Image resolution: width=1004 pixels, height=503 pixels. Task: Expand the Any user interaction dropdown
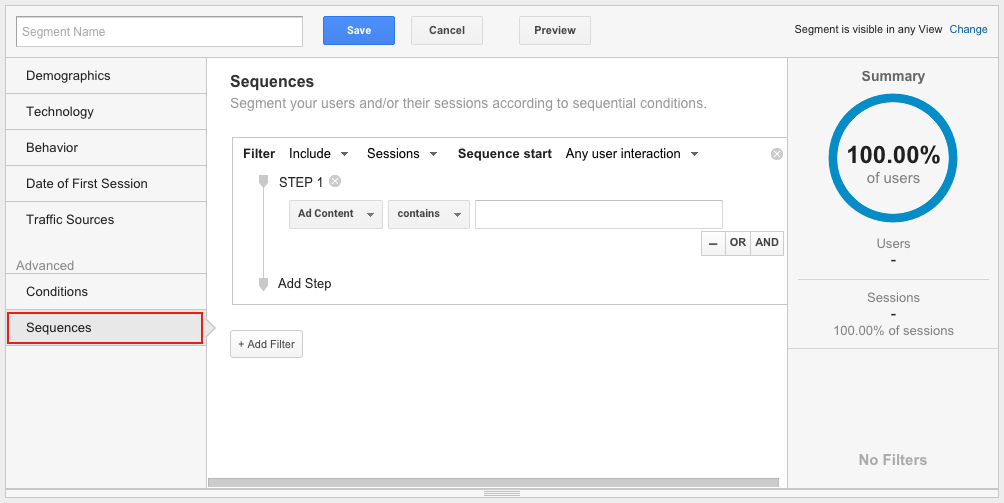tap(632, 154)
